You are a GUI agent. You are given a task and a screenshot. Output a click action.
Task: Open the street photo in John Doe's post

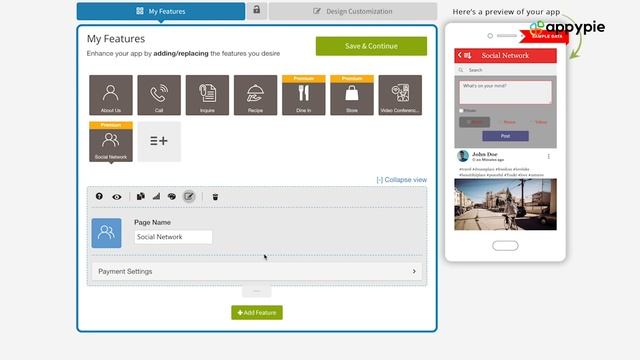click(x=505, y=204)
